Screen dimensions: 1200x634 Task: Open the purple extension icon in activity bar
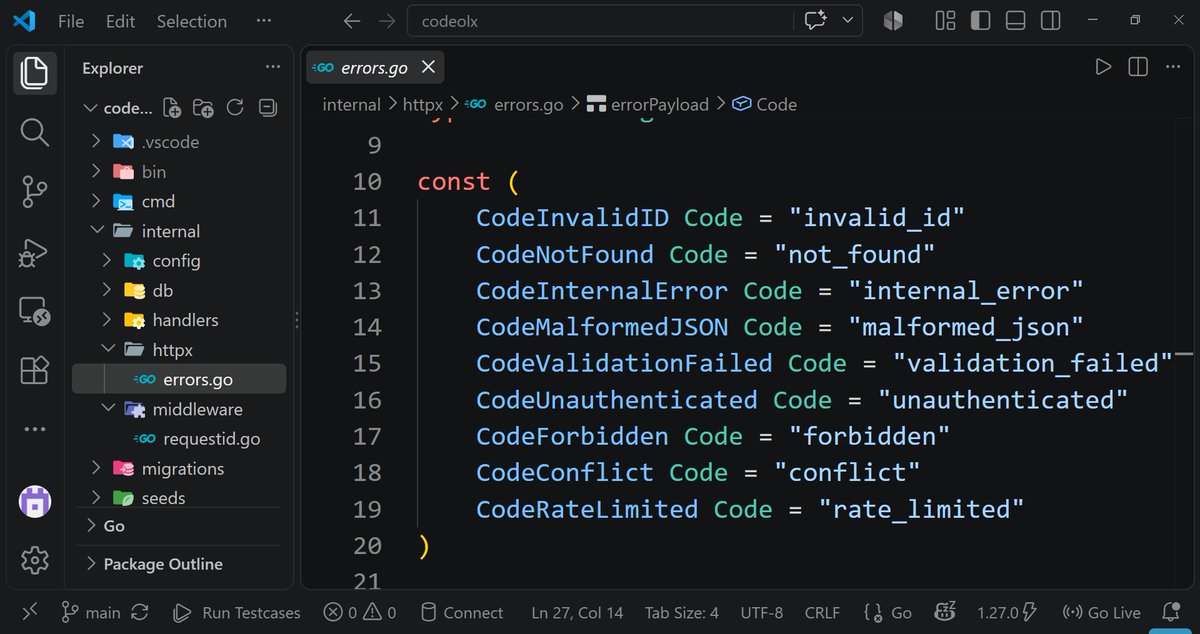coord(34,500)
